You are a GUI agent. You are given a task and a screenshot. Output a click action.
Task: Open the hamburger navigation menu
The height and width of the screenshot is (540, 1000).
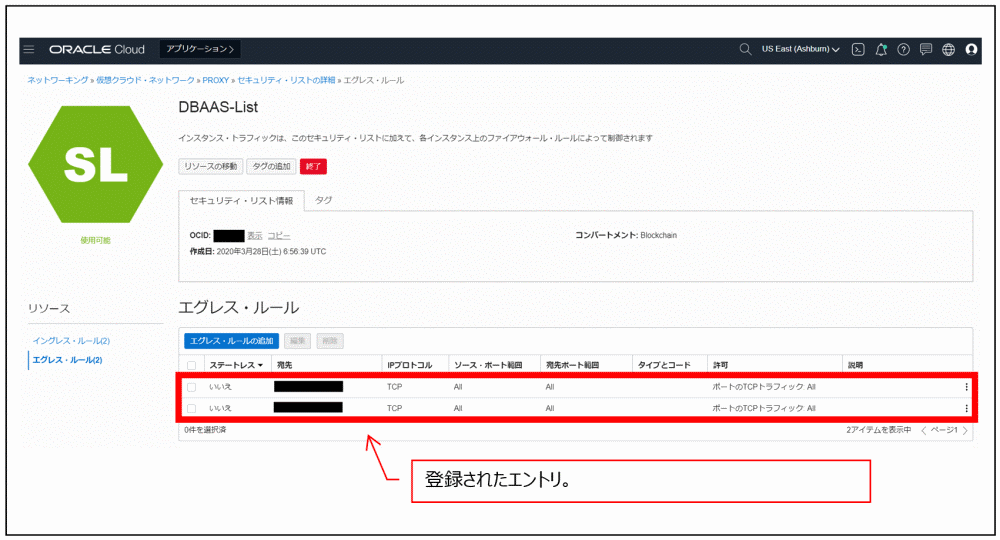click(29, 49)
